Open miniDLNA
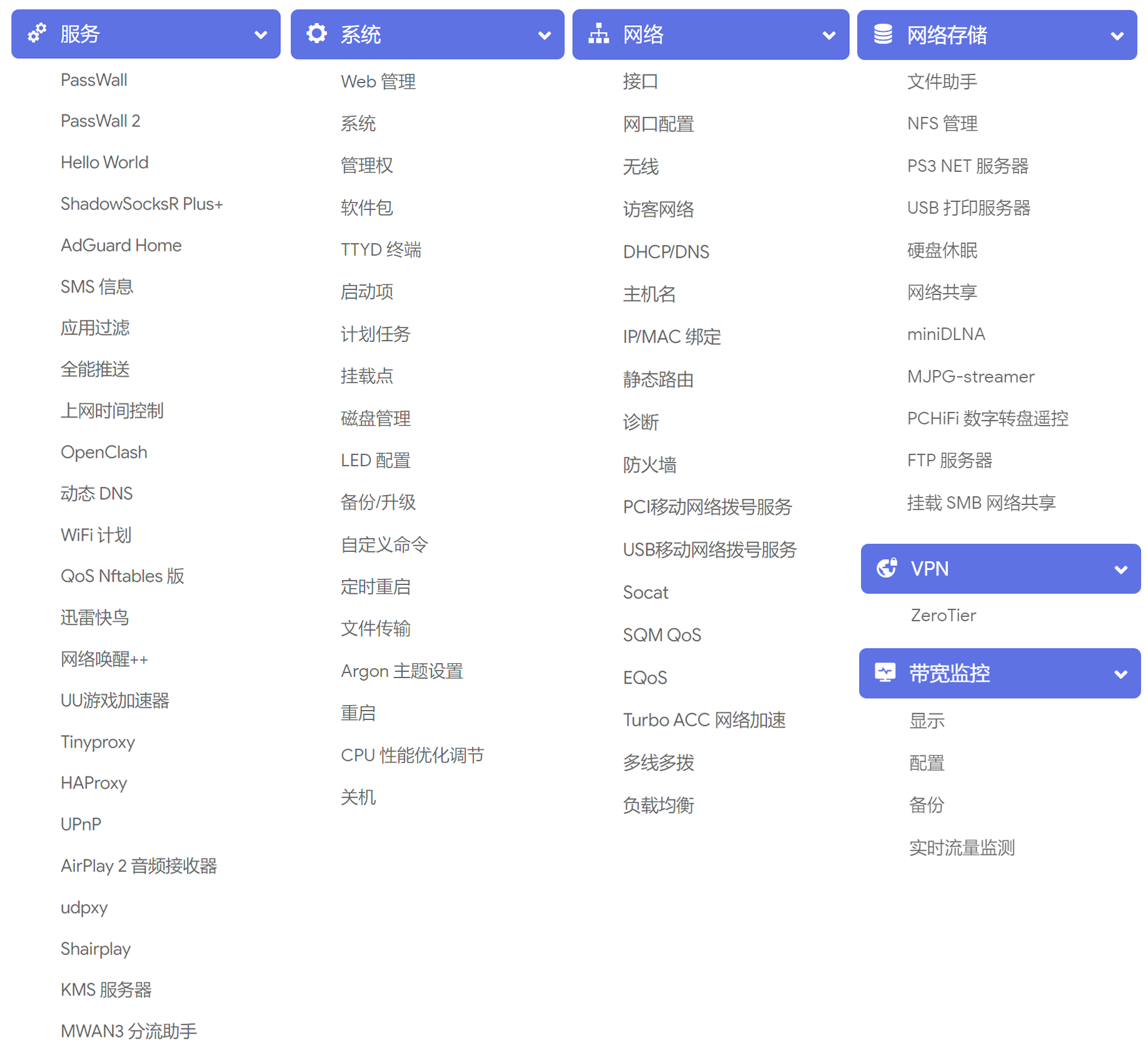This screenshot has height=1045, width=1148. (x=946, y=334)
